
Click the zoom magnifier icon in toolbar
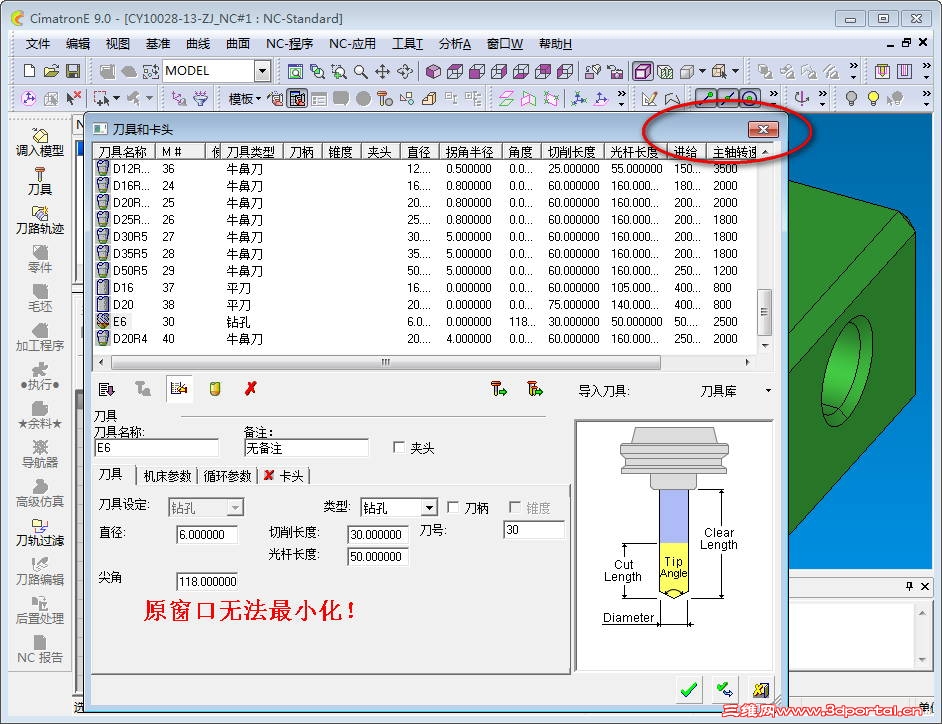[x=360, y=71]
